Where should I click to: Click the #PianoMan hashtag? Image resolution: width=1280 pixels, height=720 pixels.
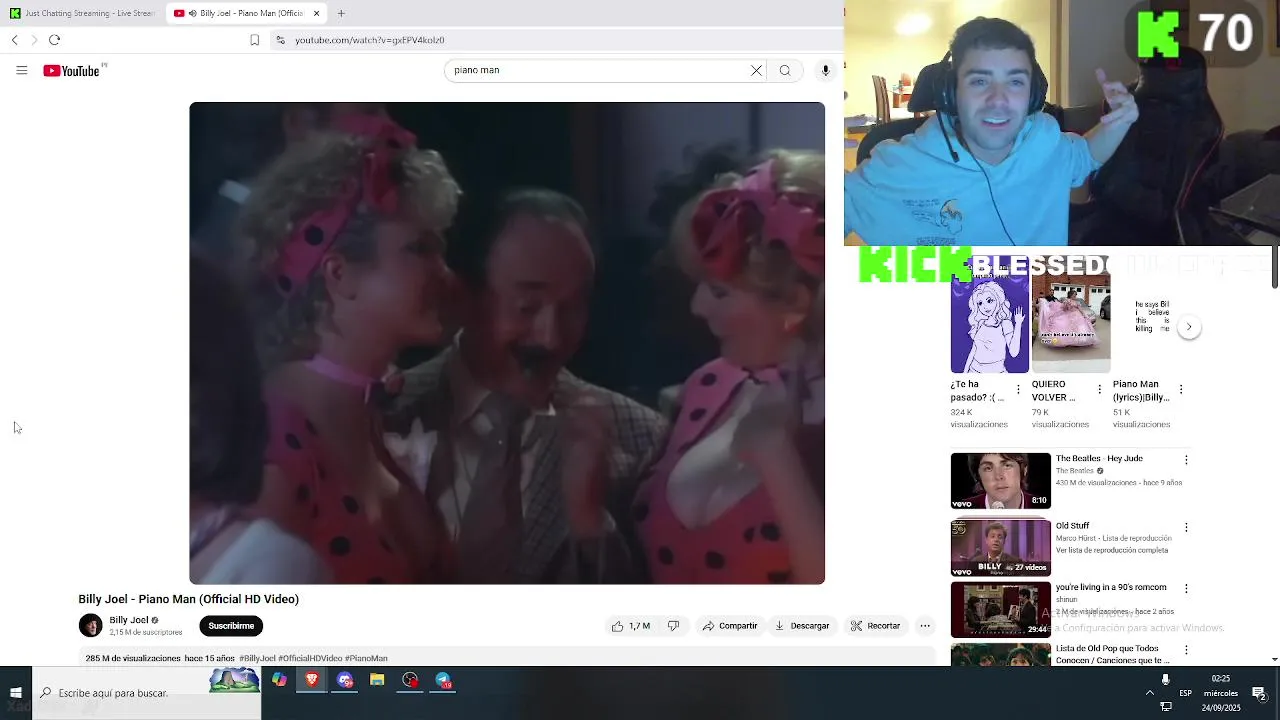[366, 658]
